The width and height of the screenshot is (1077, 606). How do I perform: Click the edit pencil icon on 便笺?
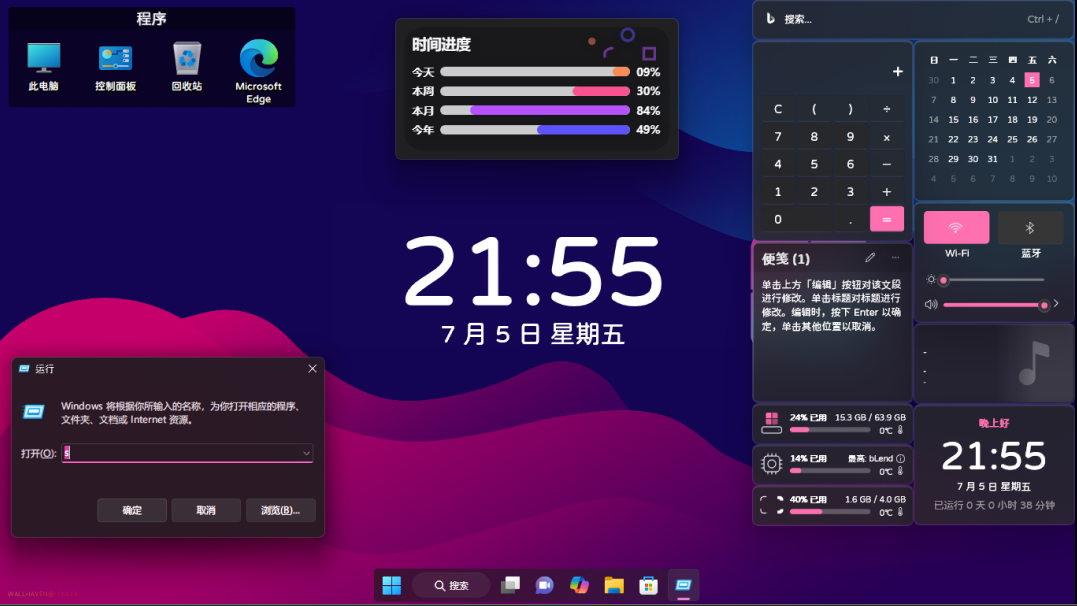click(x=870, y=258)
